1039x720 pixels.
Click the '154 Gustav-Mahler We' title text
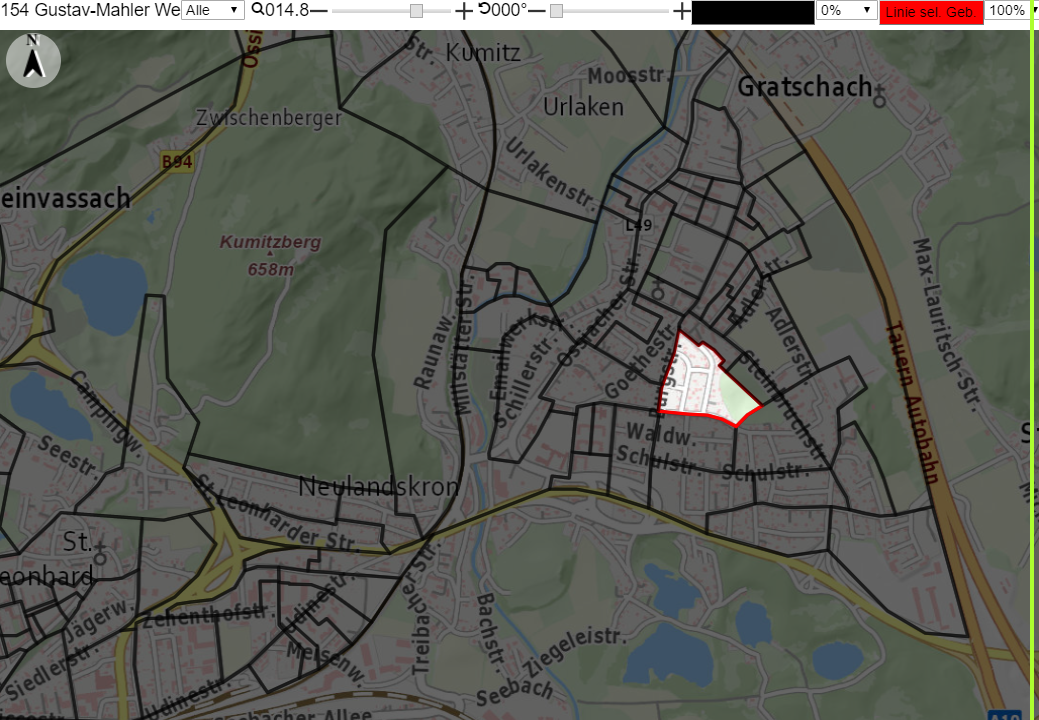coord(90,10)
